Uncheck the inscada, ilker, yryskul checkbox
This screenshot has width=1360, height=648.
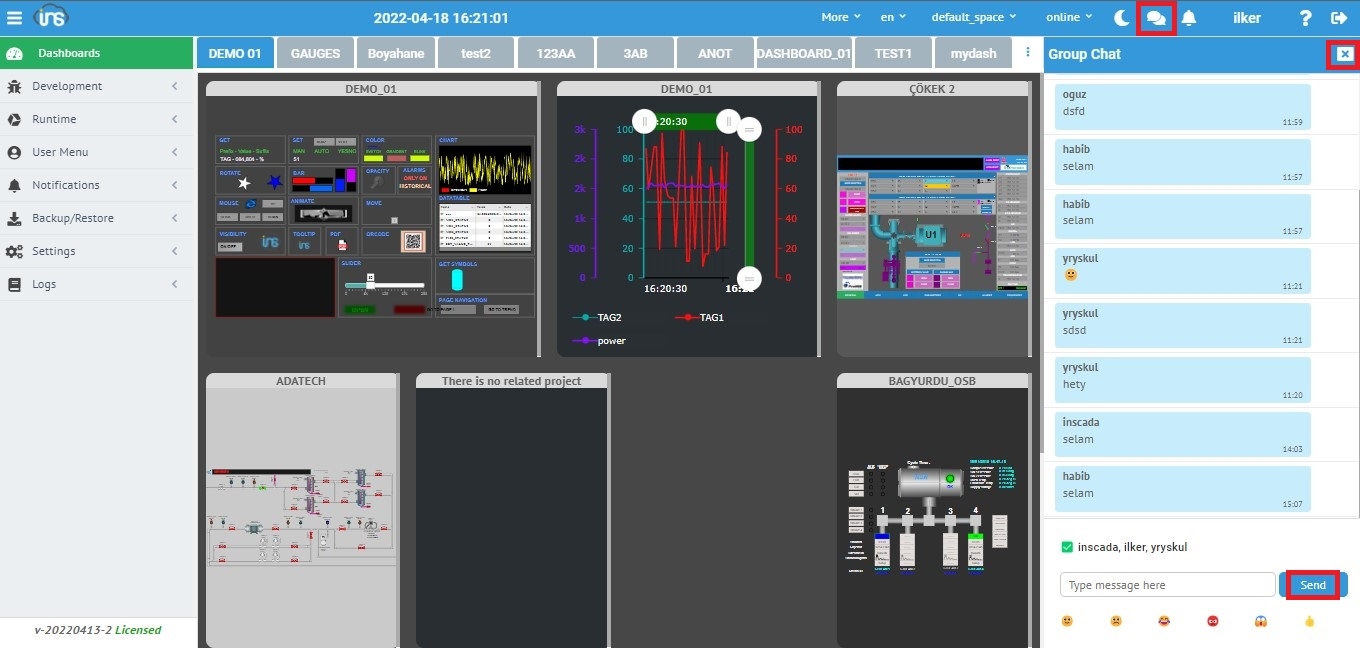(1067, 547)
